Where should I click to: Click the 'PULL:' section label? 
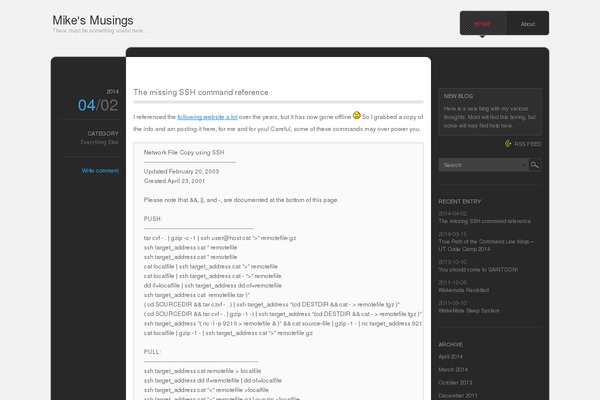pyautogui.click(x=152, y=352)
